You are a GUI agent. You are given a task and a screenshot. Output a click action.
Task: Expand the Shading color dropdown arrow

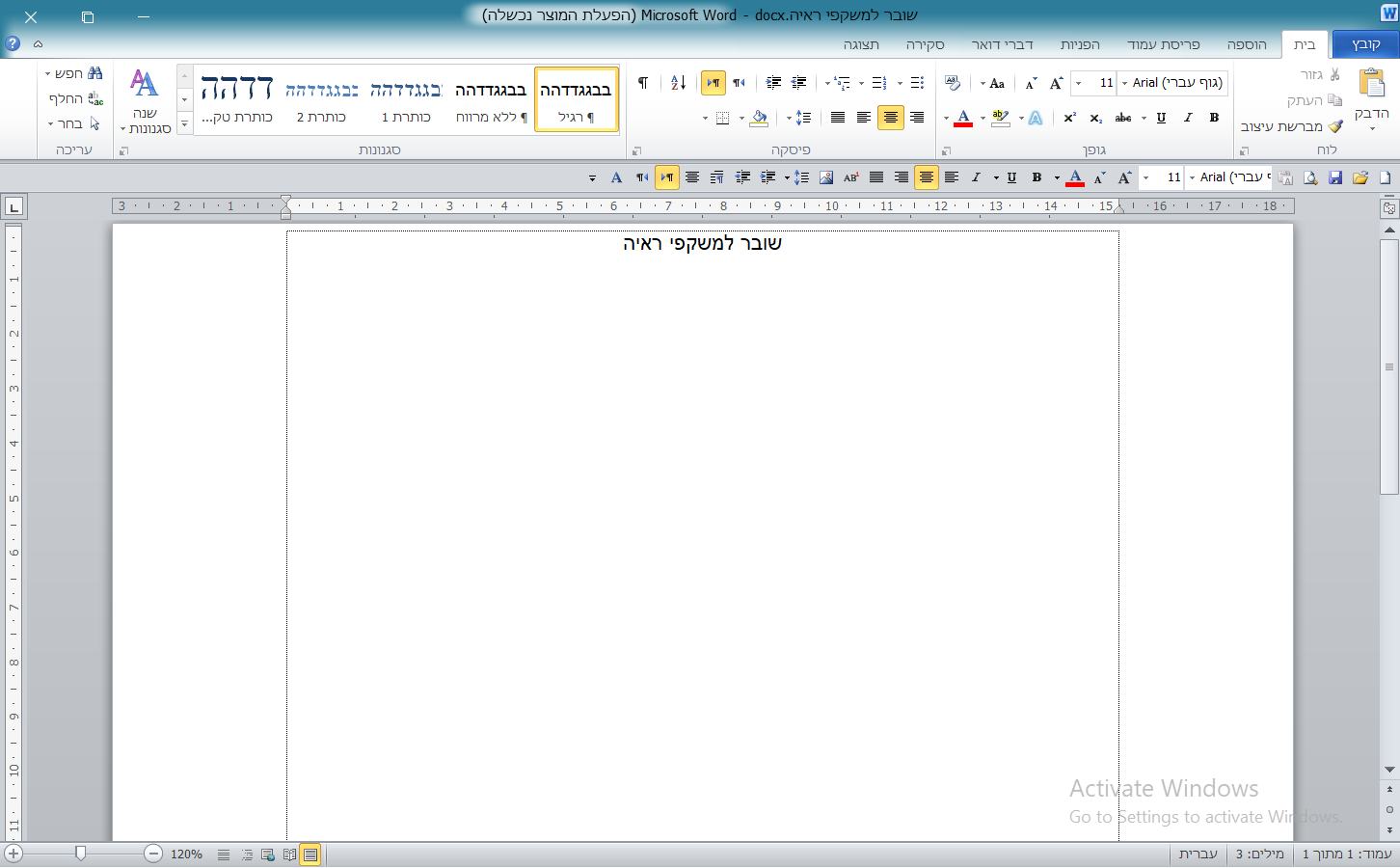tap(741, 118)
